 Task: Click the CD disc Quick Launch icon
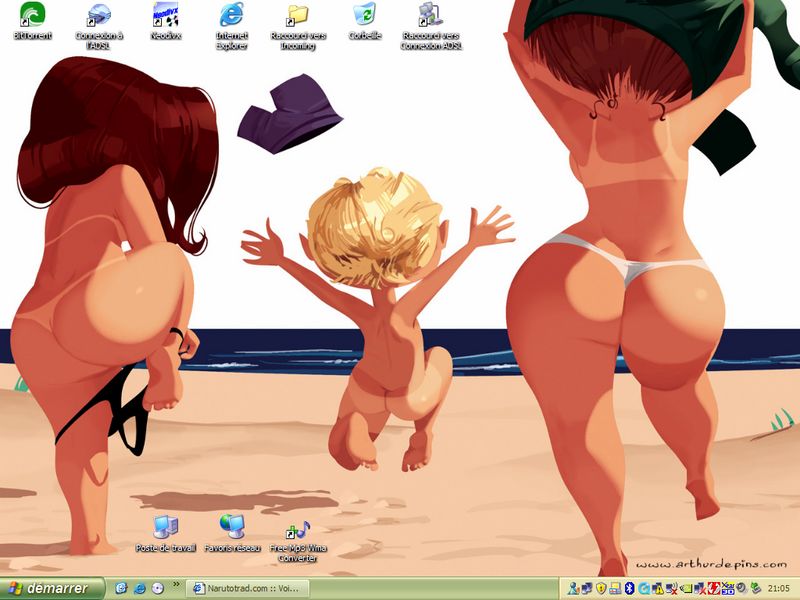158,588
